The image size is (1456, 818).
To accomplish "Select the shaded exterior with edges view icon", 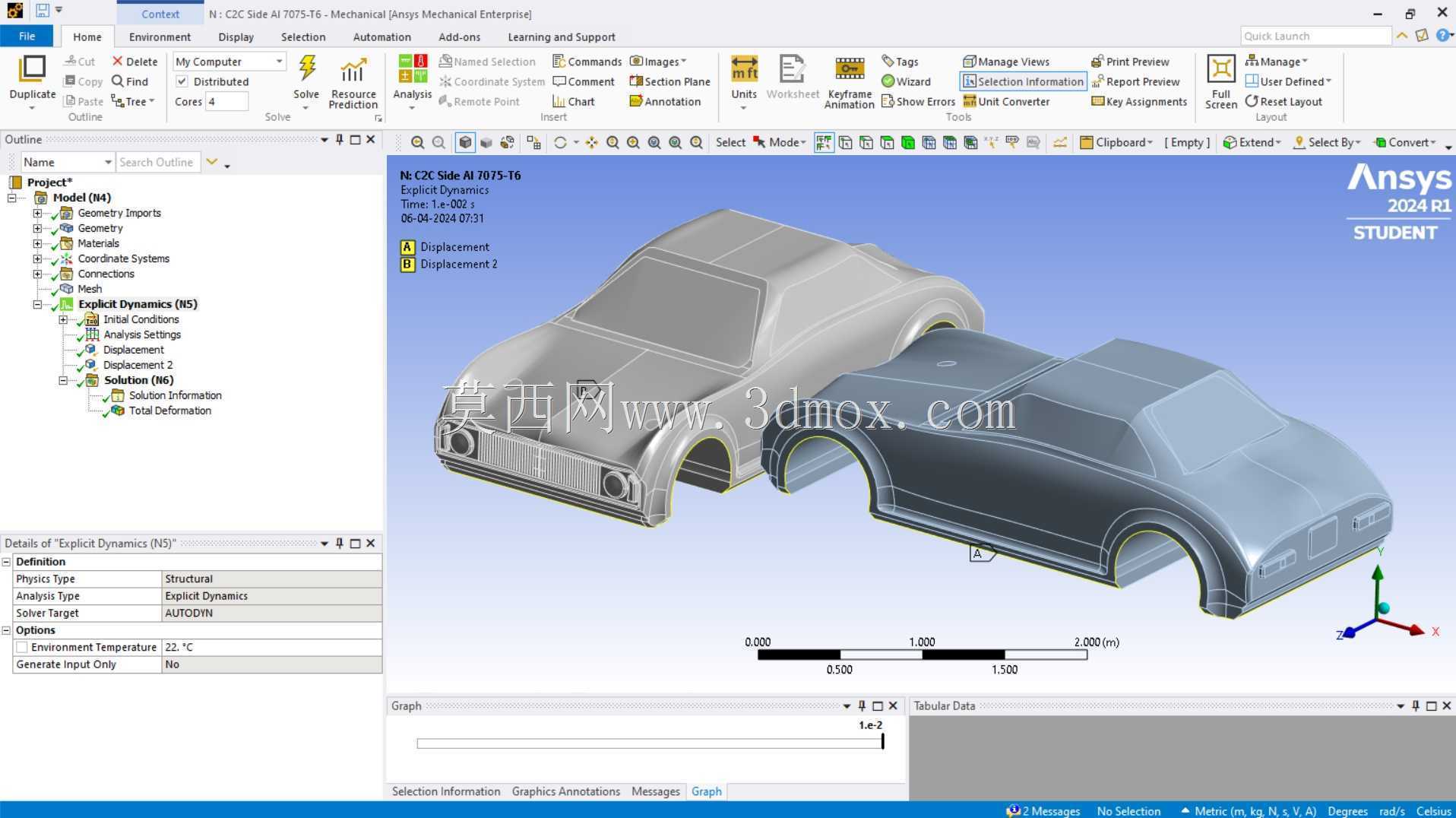I will pos(465,142).
